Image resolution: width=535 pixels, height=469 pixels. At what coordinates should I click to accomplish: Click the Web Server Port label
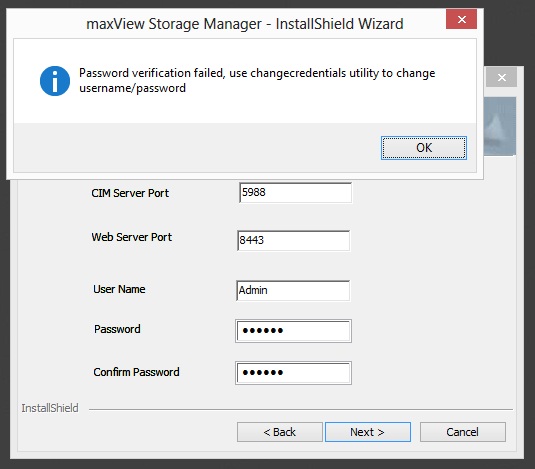pos(132,237)
